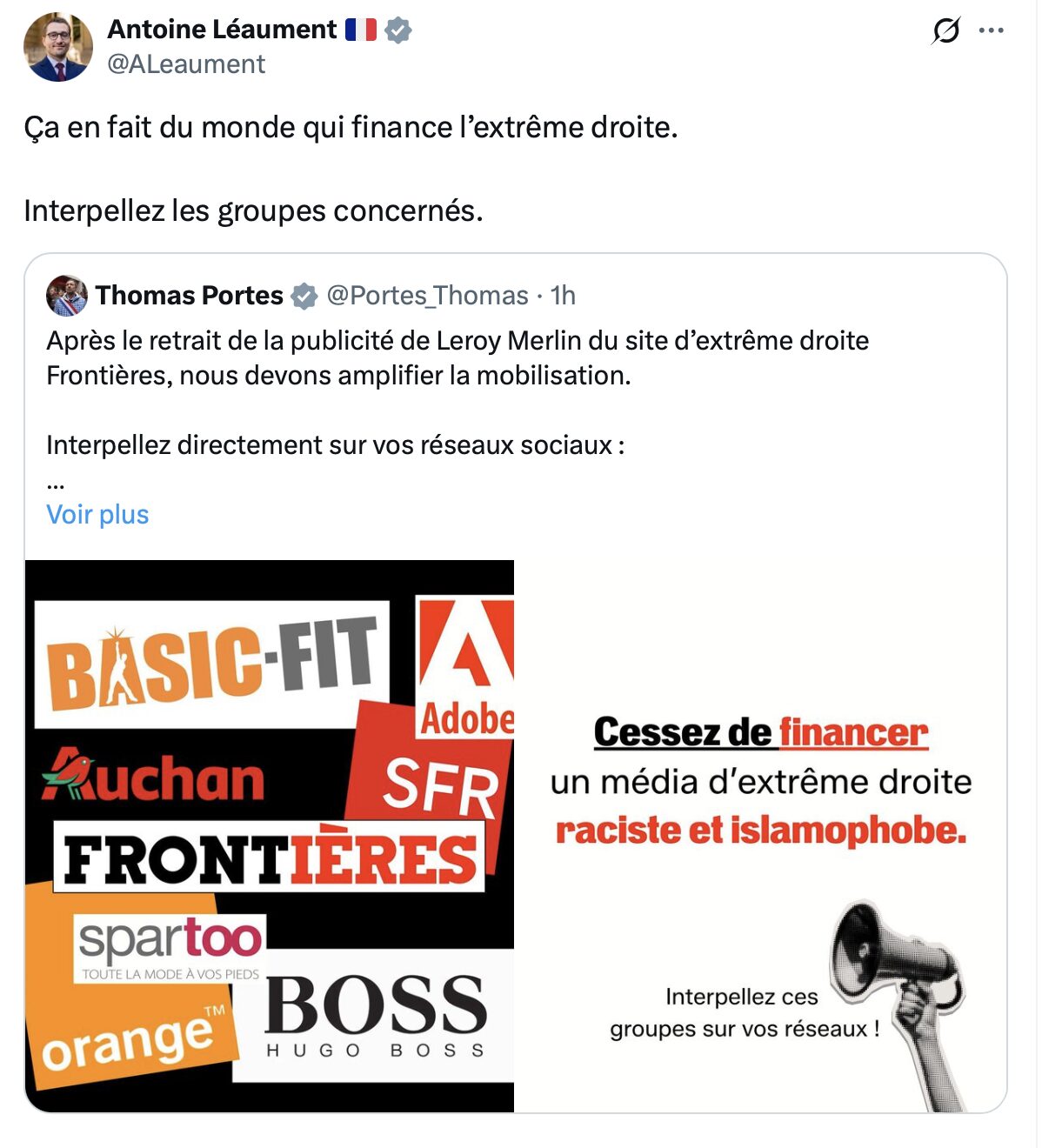Click the Hugo Boss logo in collage

[x=375, y=1014]
